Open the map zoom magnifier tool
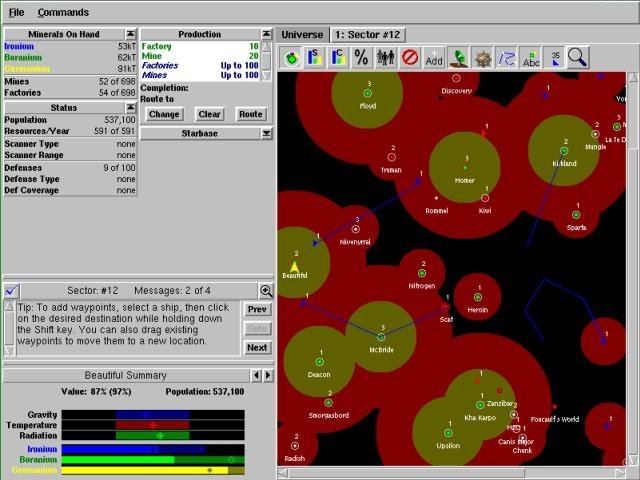This screenshot has width=640, height=480. pyautogui.click(x=578, y=58)
